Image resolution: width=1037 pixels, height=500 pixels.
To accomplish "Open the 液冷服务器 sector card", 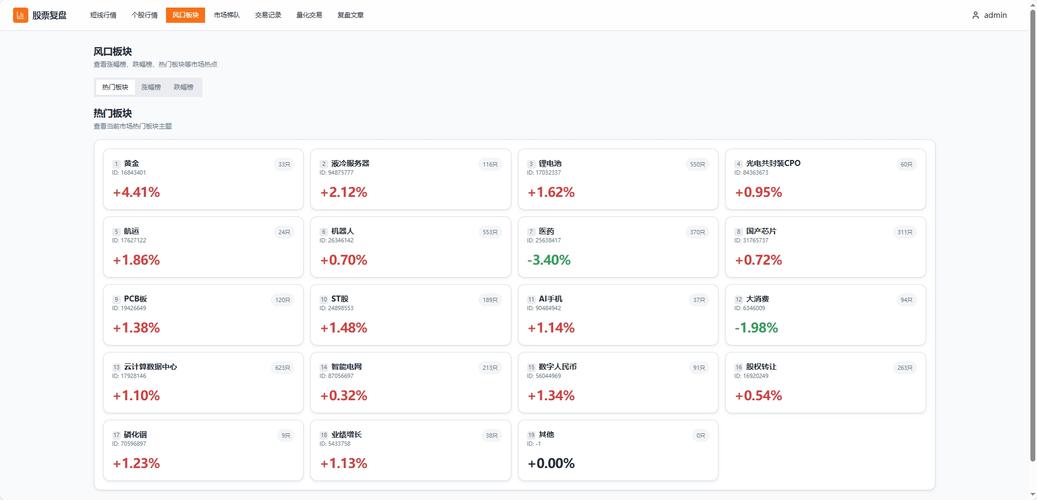I will pyautogui.click(x=411, y=179).
